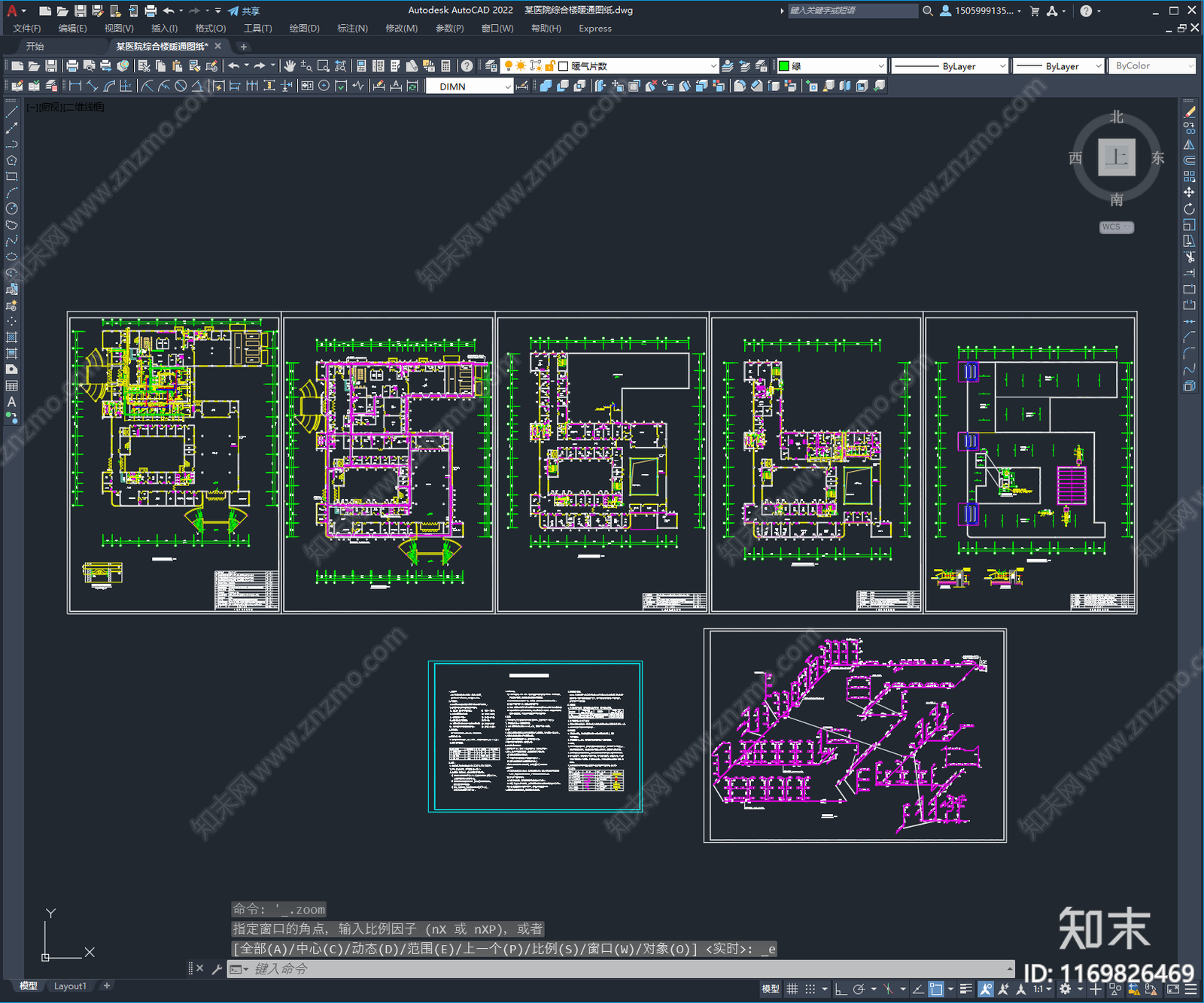Open the 暖气片数 layer dropdown

(713, 66)
